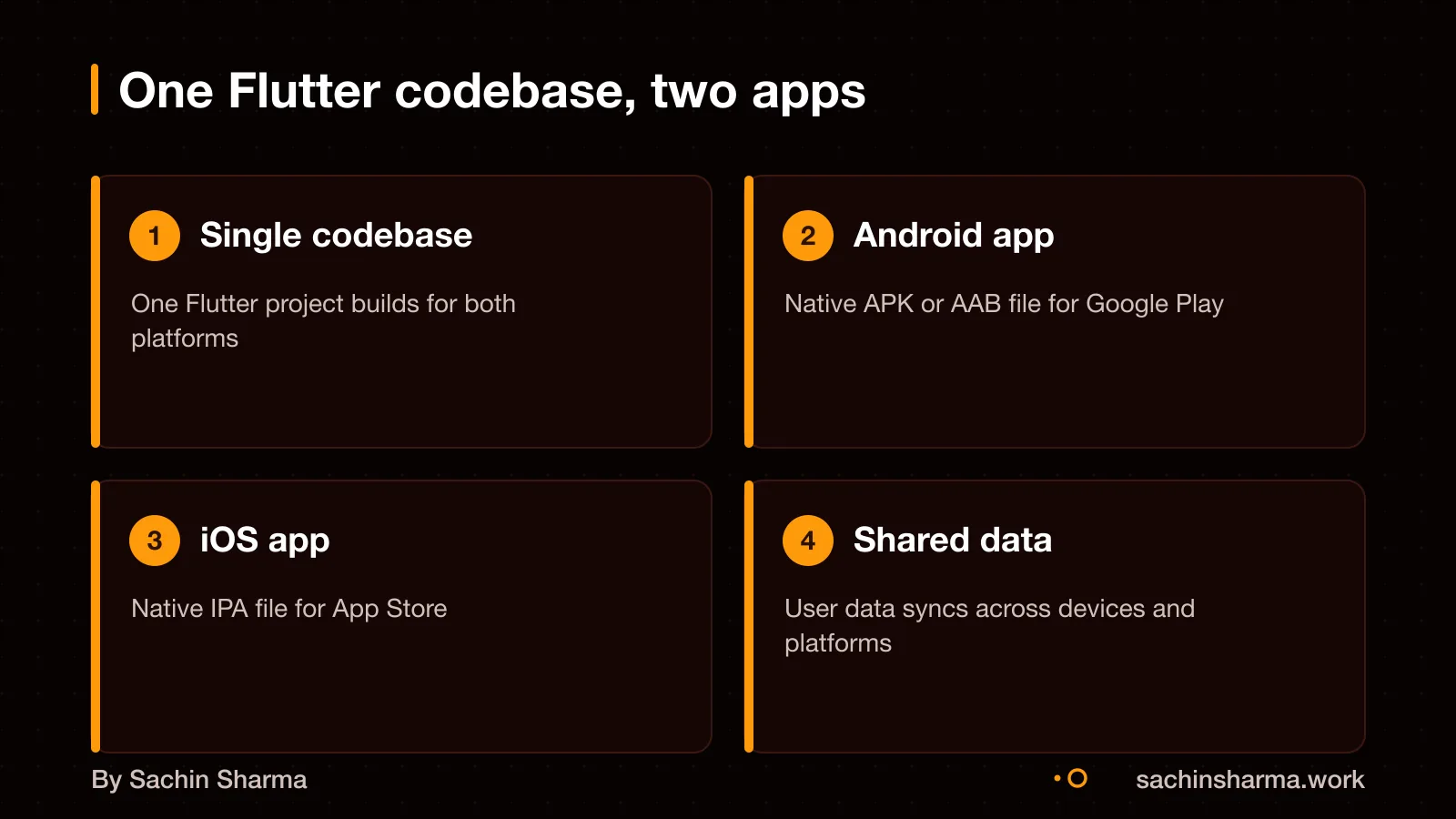The image size is (1456, 819).
Task: Click the number 1 badge beside Single codebase
Action: coord(155,236)
